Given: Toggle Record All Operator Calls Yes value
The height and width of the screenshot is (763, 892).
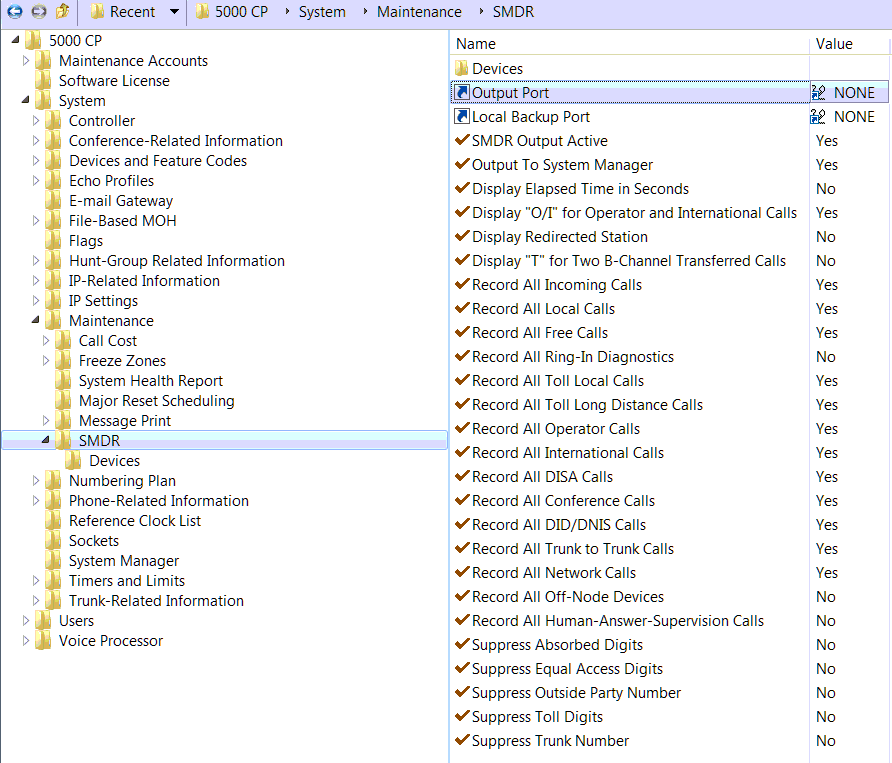Looking at the screenshot, I should coord(827,428).
